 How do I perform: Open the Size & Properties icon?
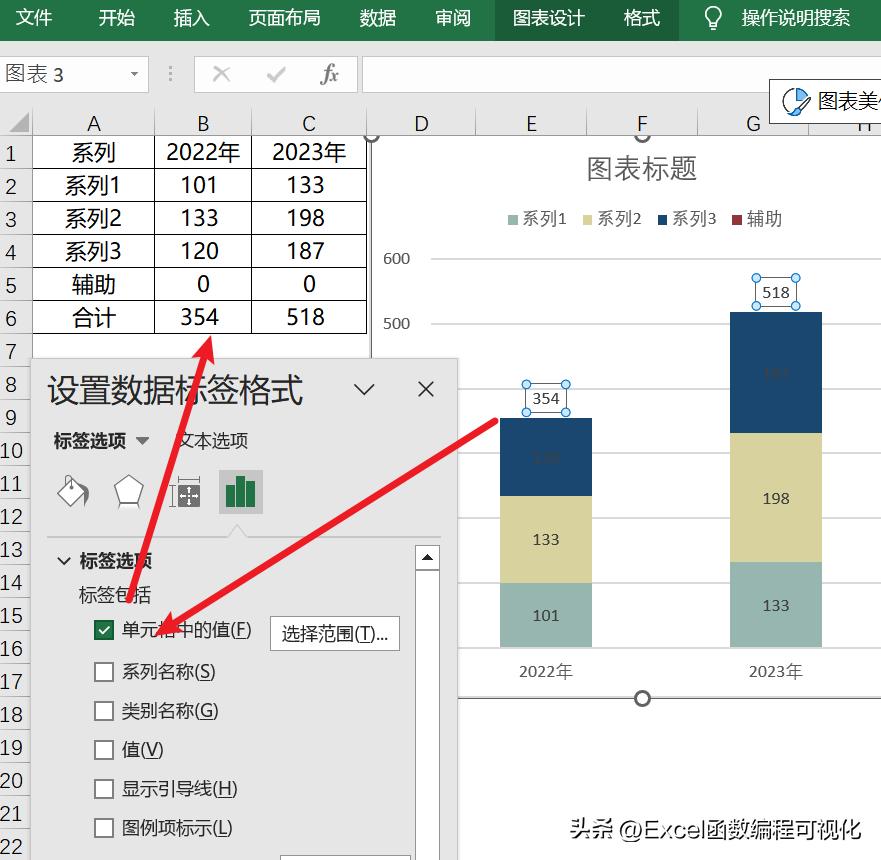185,492
